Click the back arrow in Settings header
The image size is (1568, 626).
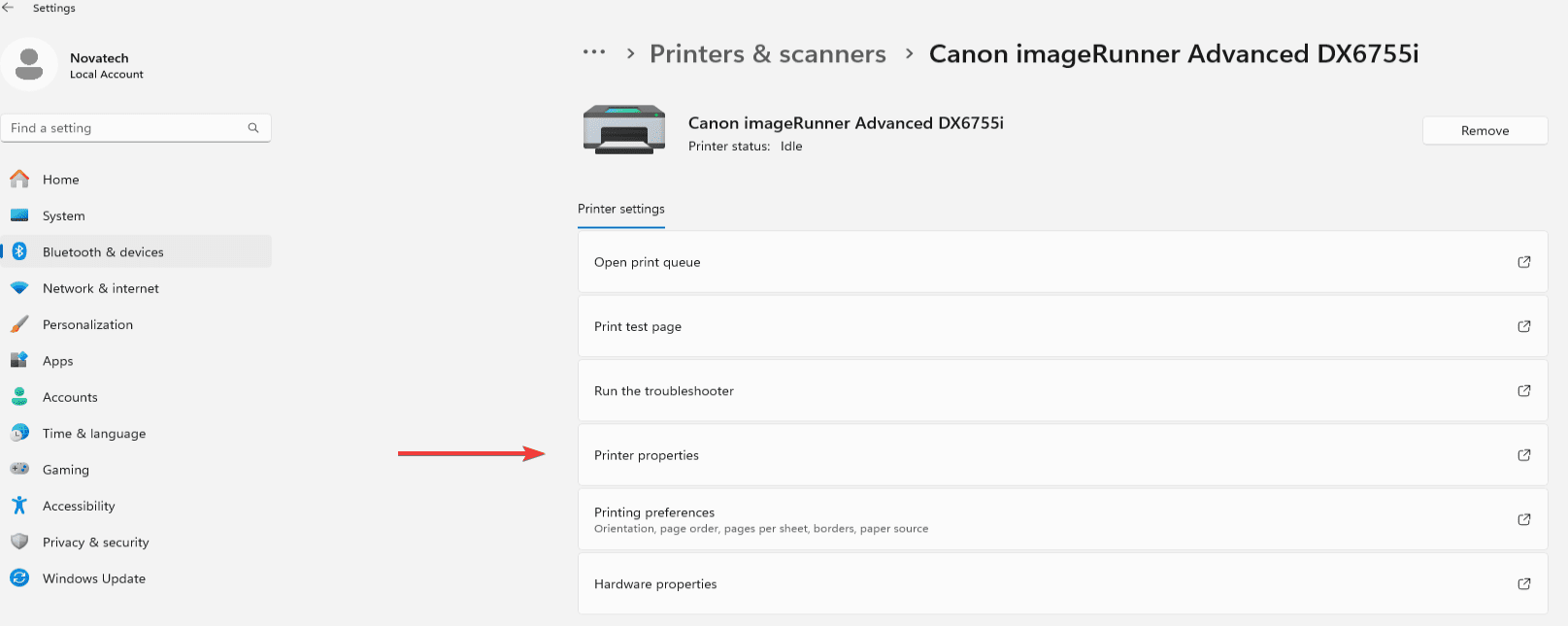[x=8, y=8]
